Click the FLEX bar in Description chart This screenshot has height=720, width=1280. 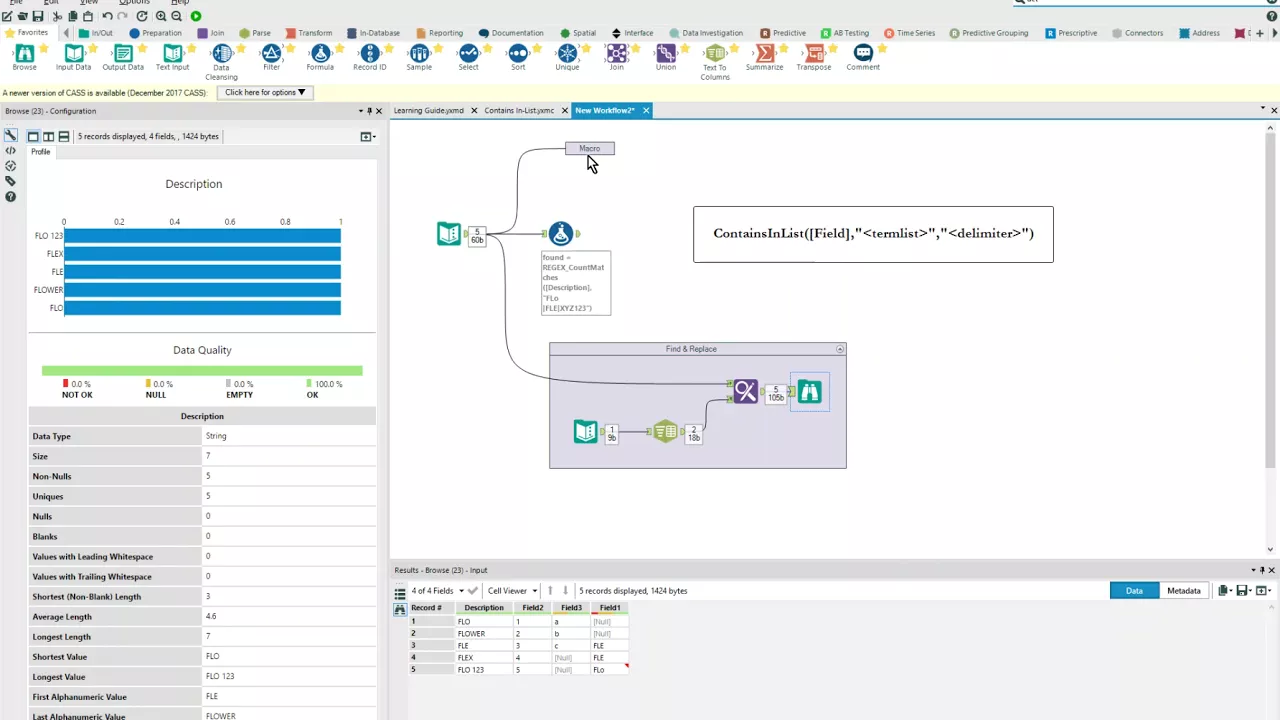click(x=202, y=254)
